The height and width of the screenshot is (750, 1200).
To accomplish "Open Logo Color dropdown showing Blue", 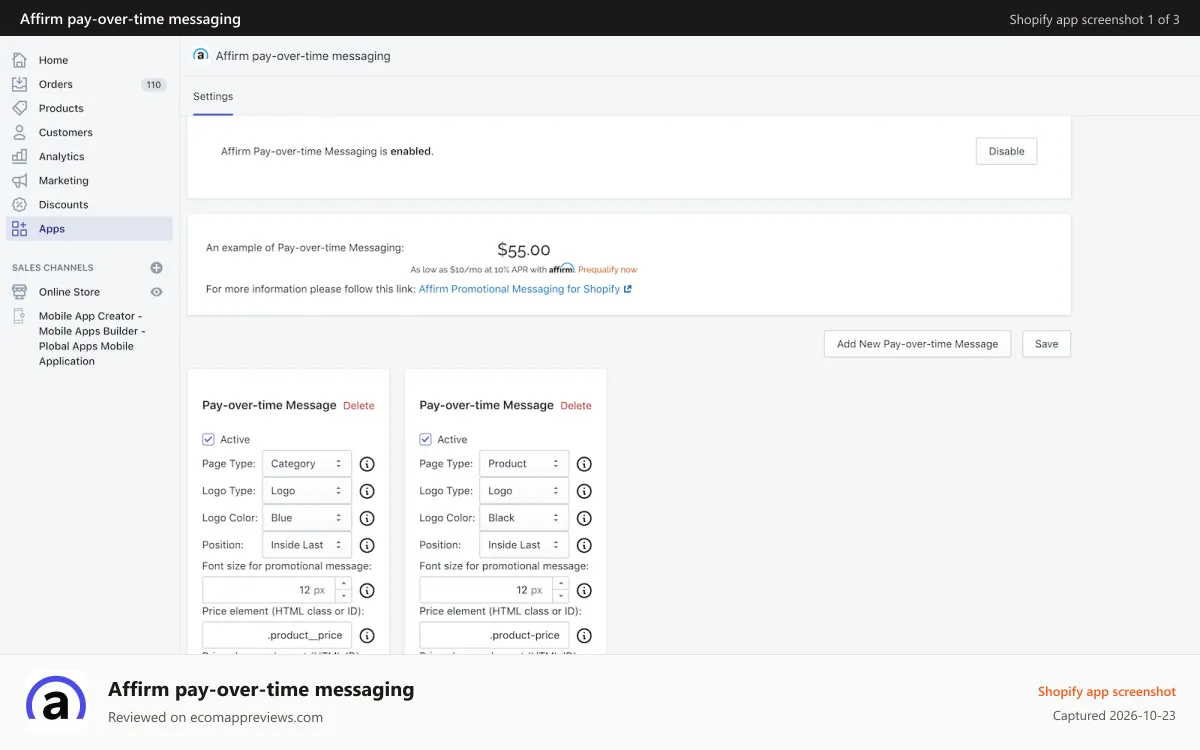I will pyautogui.click(x=307, y=518).
